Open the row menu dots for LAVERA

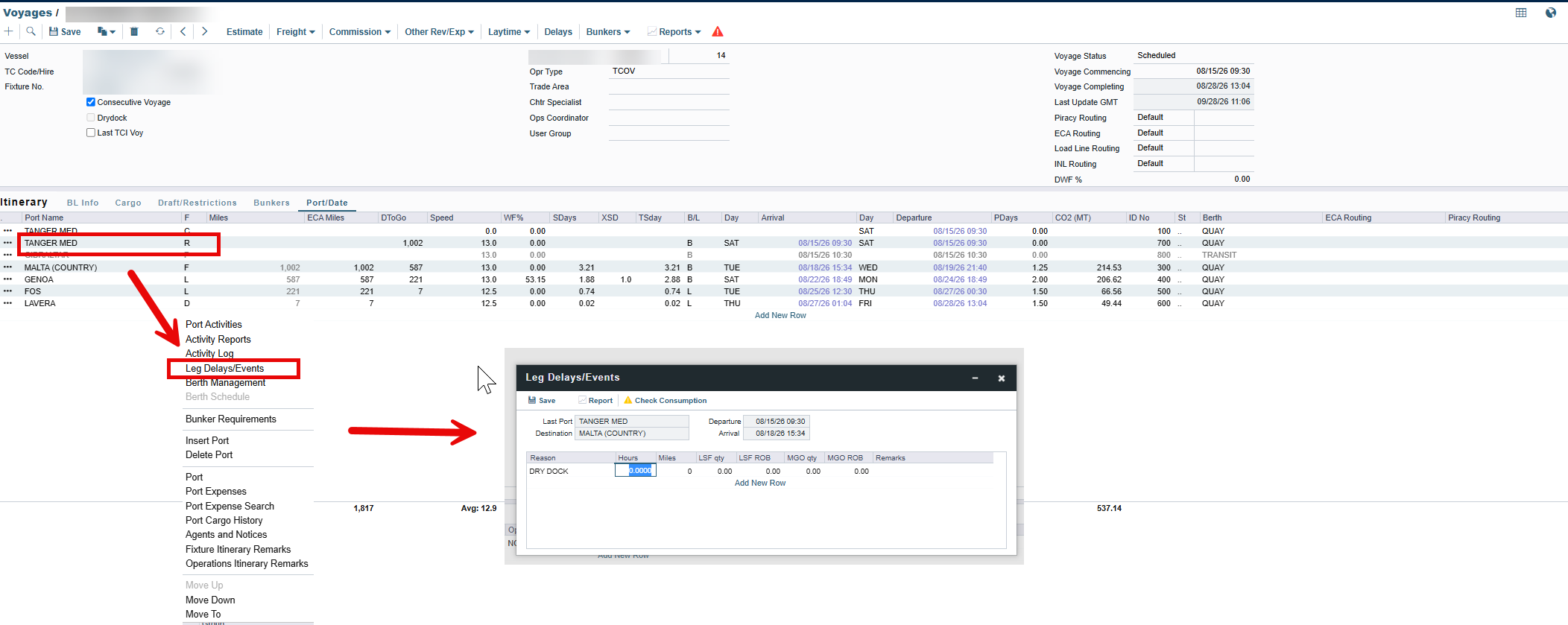pyautogui.click(x=7, y=303)
